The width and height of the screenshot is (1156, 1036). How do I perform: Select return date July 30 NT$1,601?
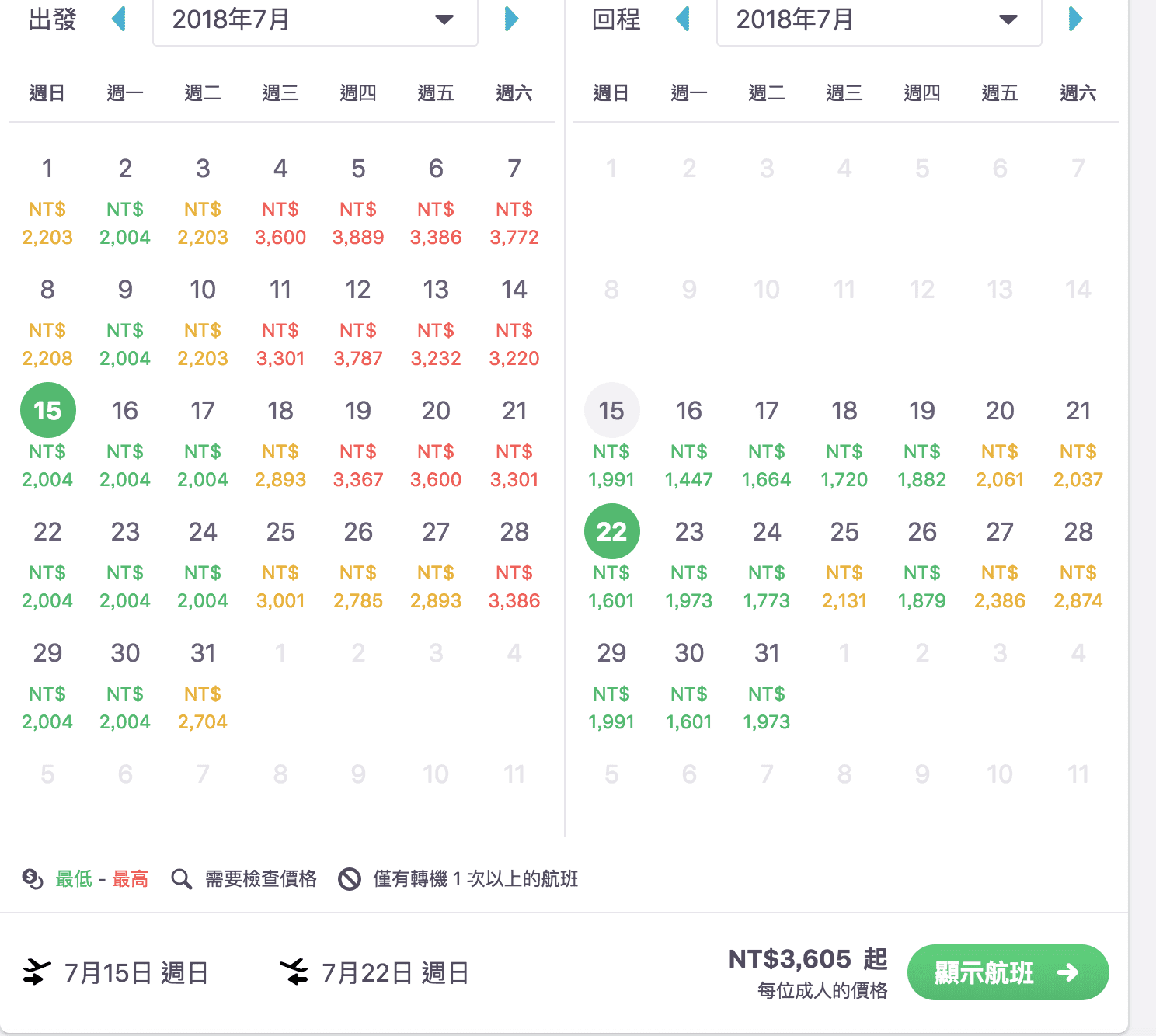(689, 687)
